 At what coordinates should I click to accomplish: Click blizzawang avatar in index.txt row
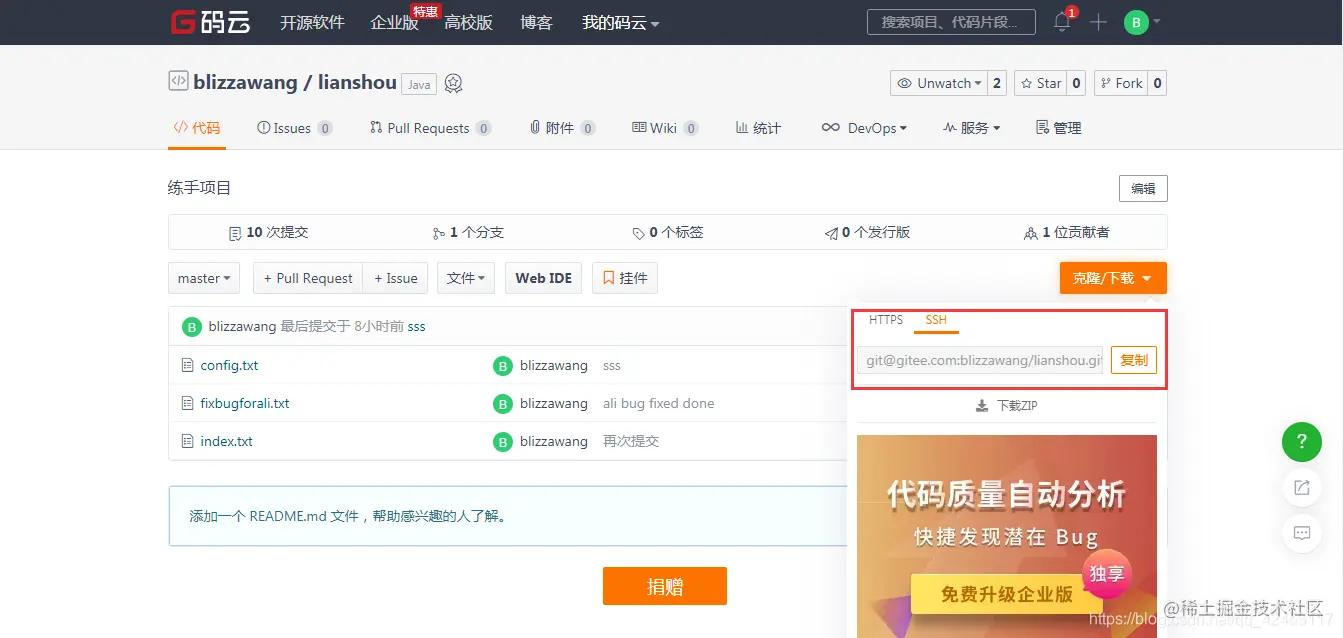[x=502, y=442]
